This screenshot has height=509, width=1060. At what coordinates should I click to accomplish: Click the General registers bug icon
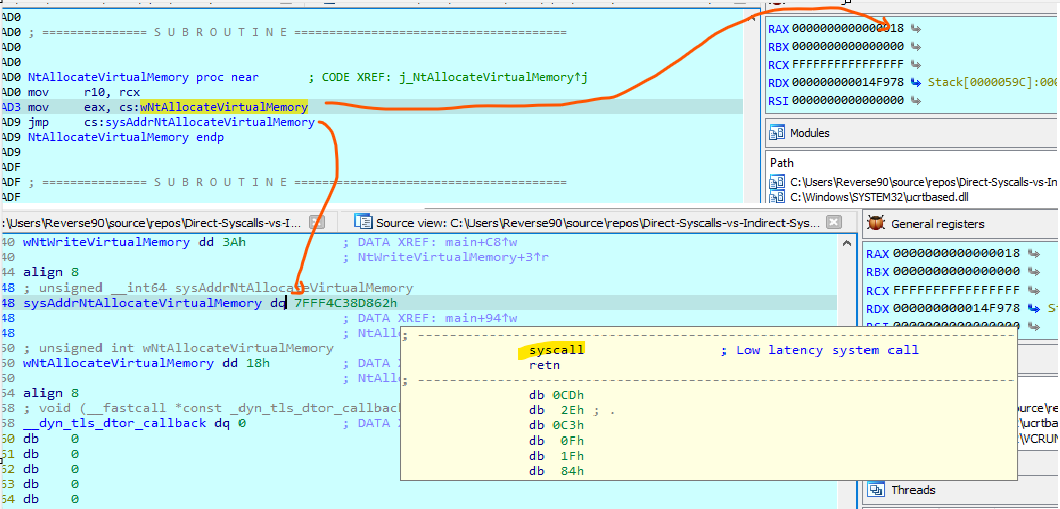coord(877,224)
